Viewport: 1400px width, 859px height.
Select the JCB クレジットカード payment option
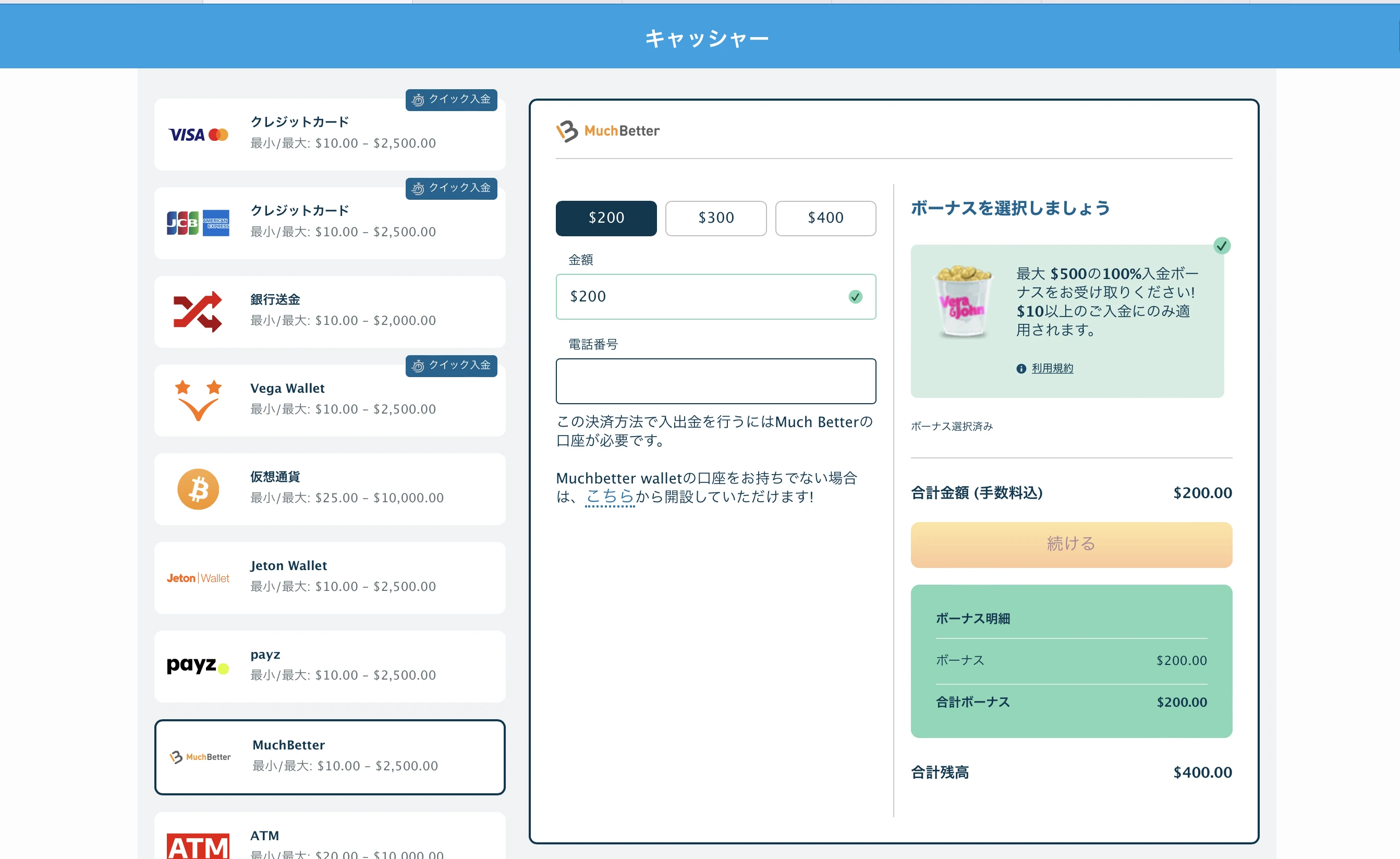tap(330, 223)
